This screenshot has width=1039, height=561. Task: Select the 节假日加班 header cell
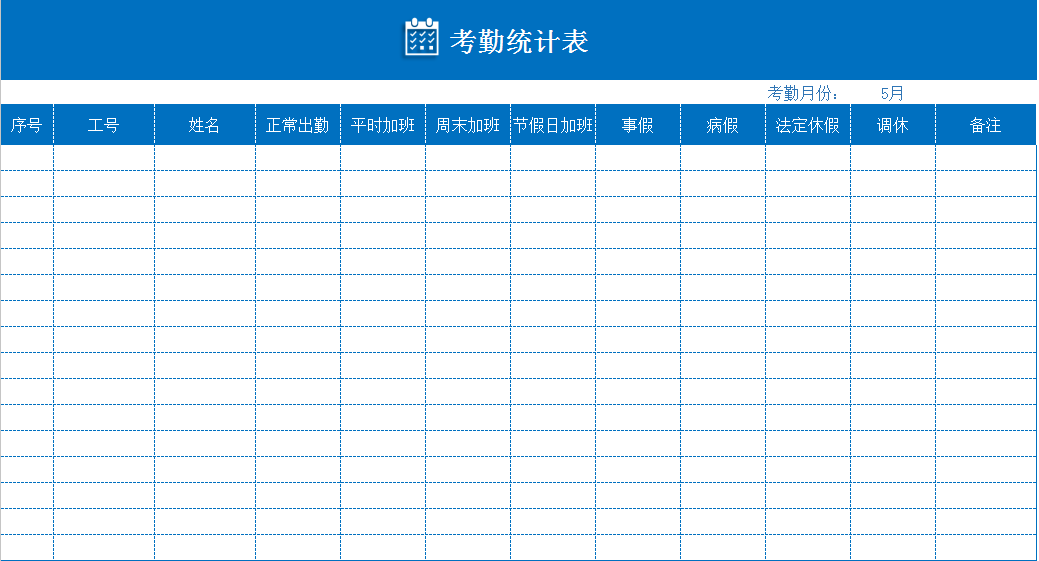pos(553,125)
